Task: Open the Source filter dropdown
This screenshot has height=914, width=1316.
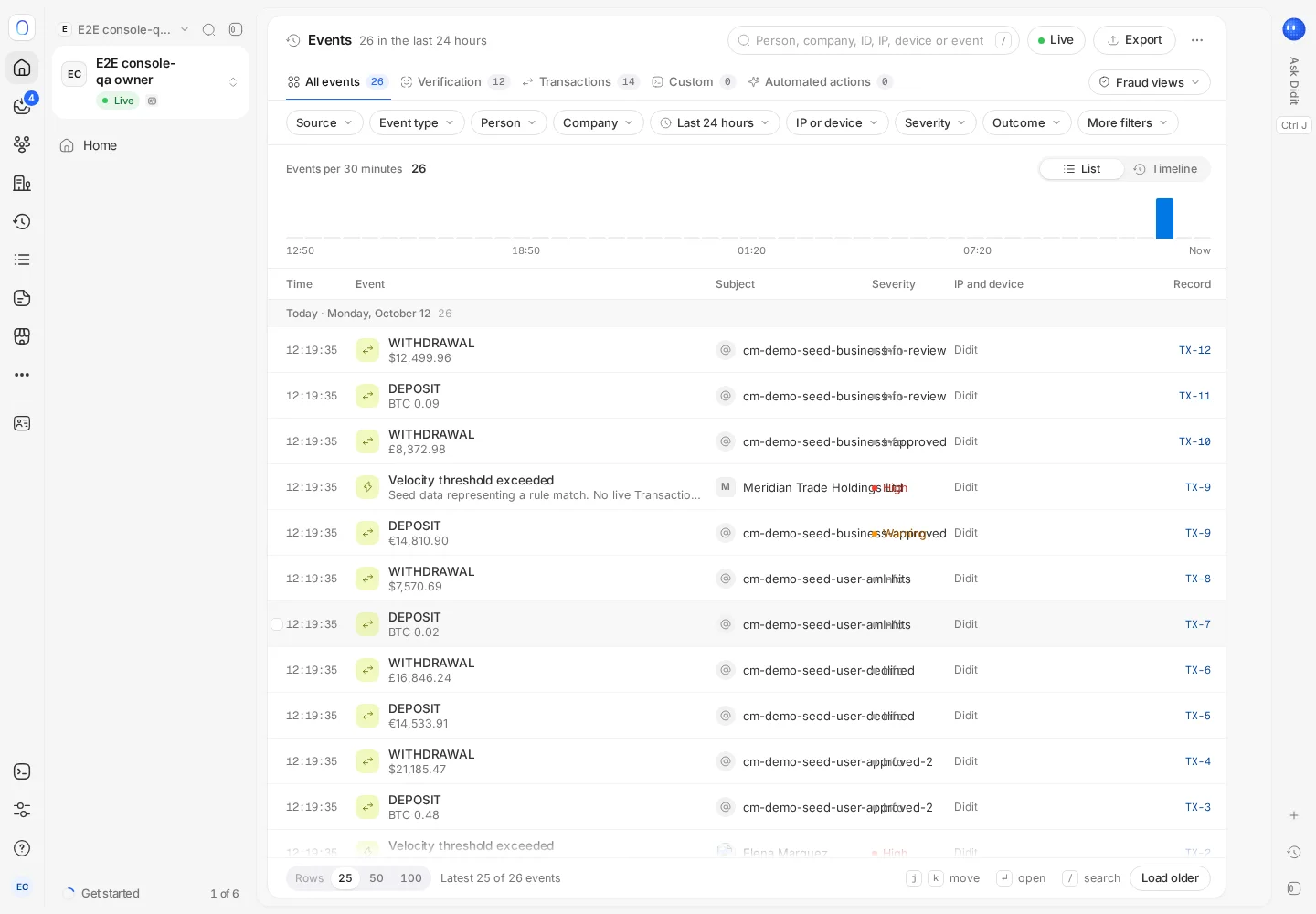Action: coord(324,122)
